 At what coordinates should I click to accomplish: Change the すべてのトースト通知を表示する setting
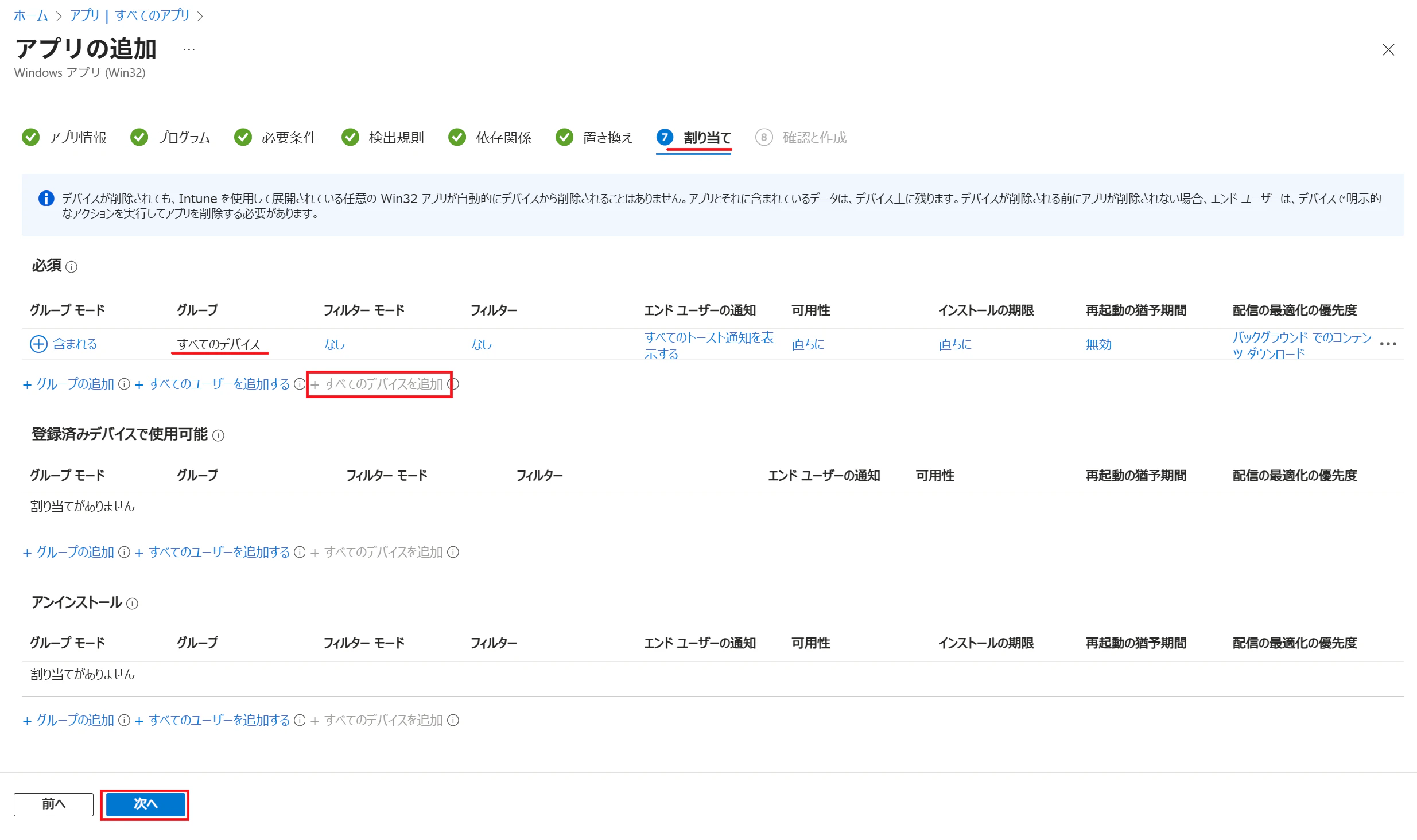[709, 345]
